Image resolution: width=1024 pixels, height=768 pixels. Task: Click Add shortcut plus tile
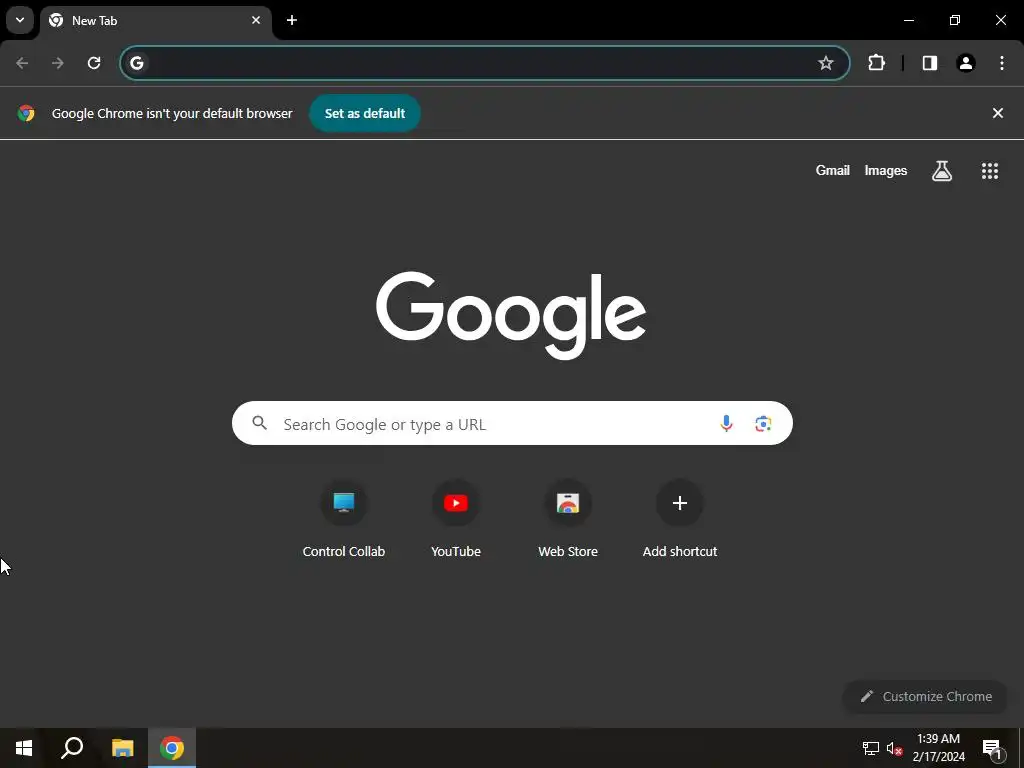click(x=680, y=520)
